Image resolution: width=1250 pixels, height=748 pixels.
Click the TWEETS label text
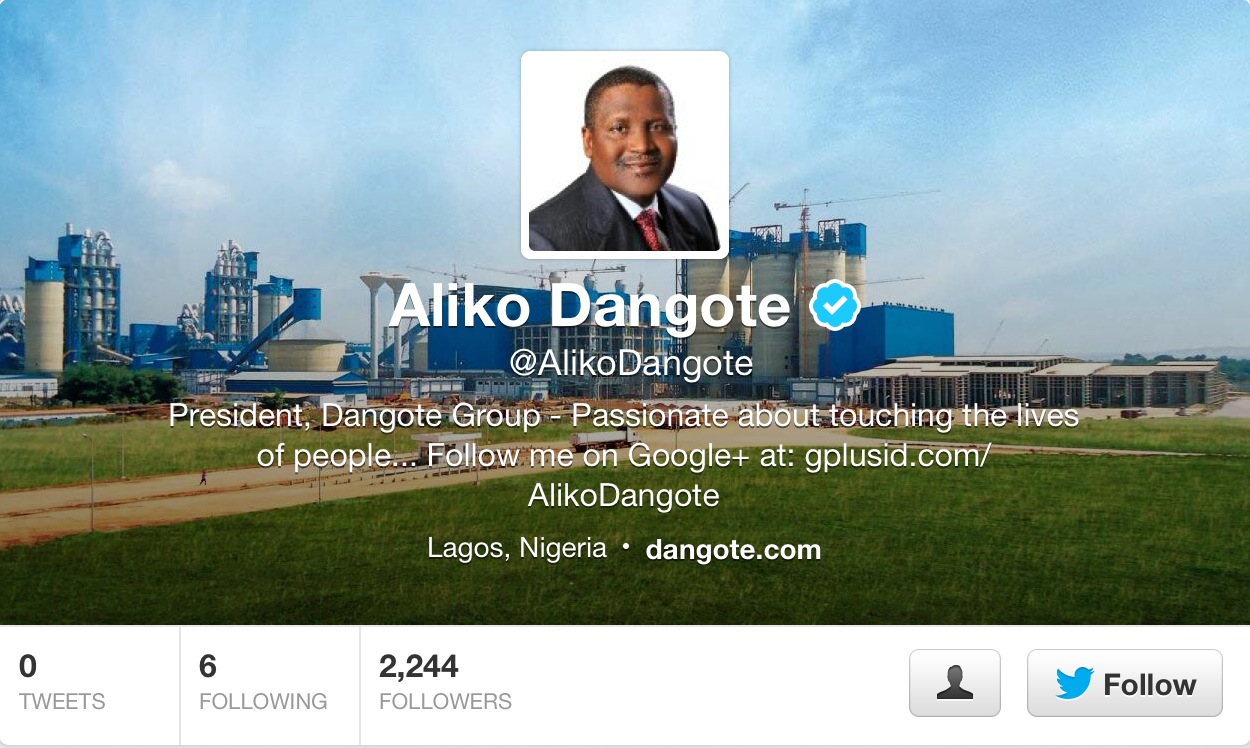click(62, 702)
